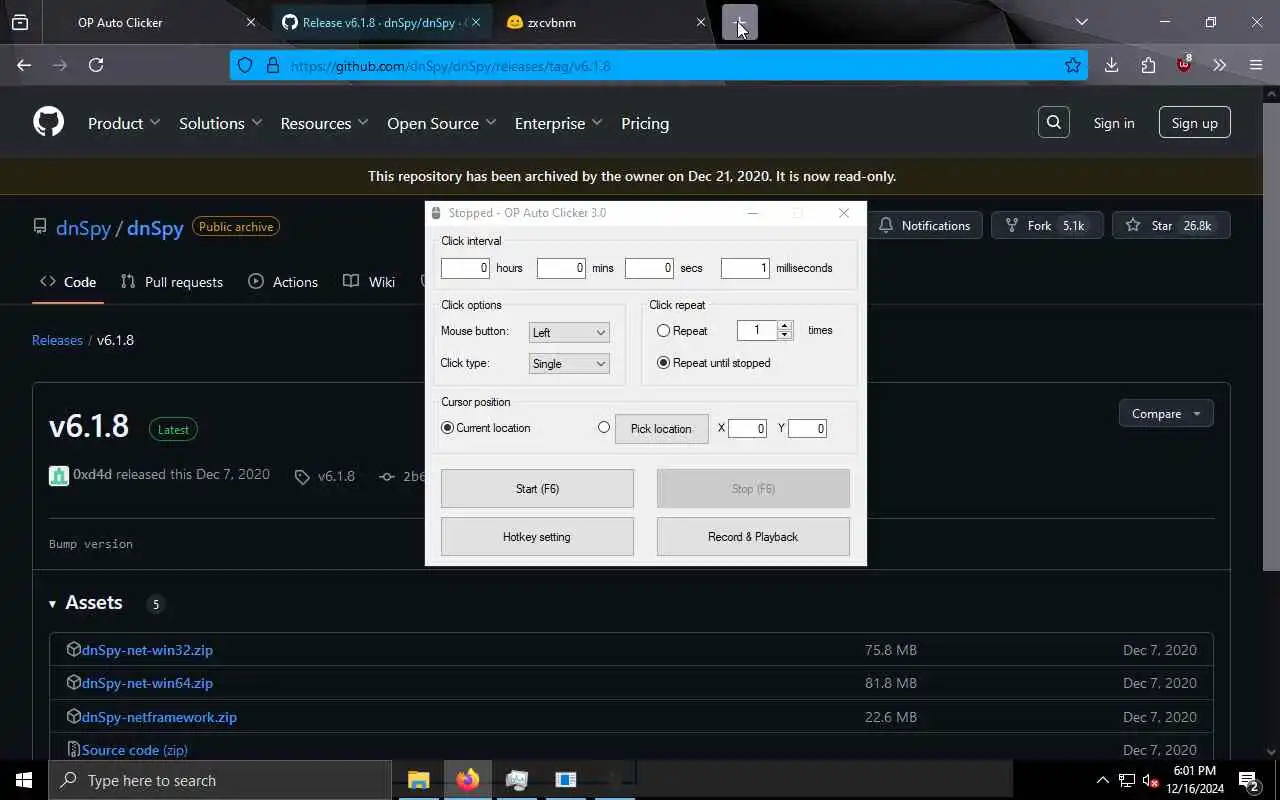The width and height of the screenshot is (1280, 800).
Task: Open the Firefox downloads icon
Action: pos(1111,65)
